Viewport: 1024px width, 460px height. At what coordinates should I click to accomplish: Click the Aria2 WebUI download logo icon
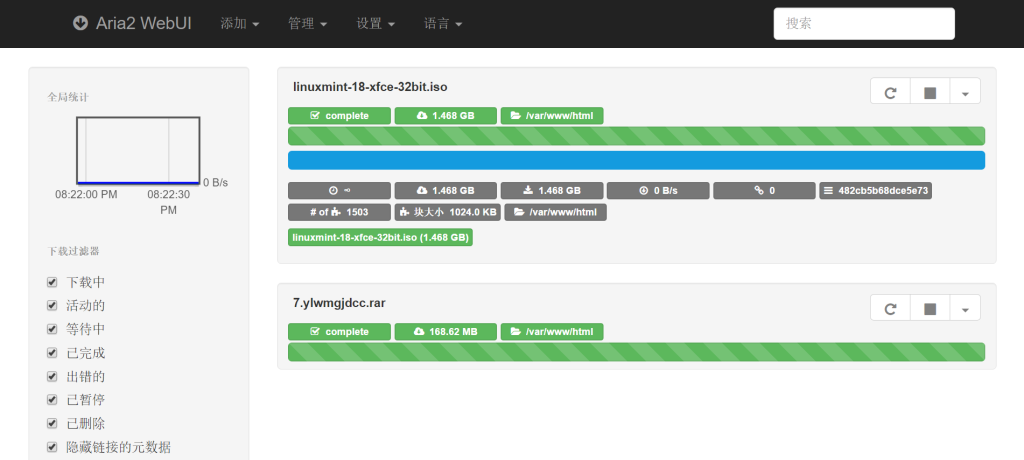pos(80,24)
